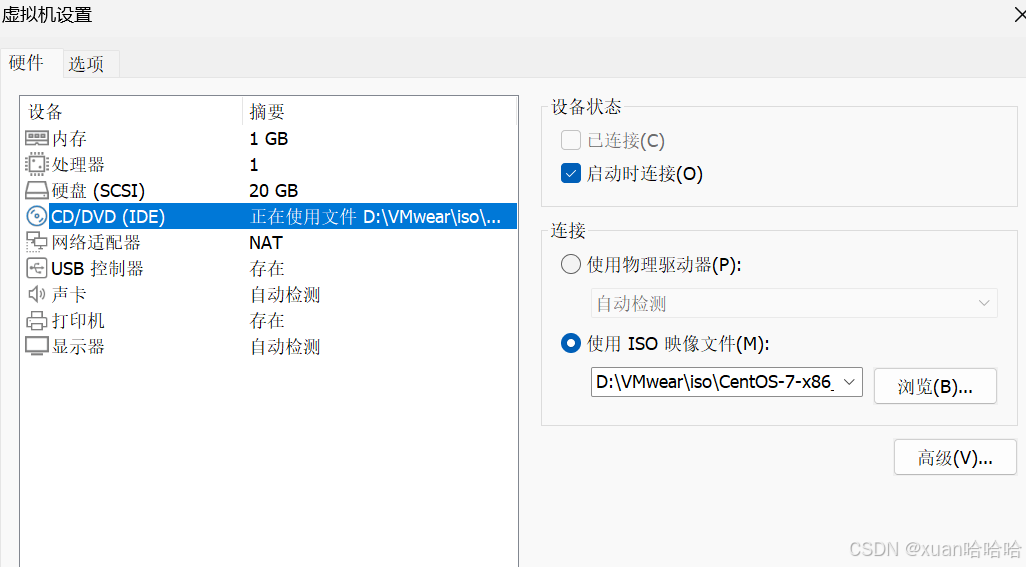Open the 高级(V)... settings button
Image resolution: width=1026 pixels, height=567 pixels.
pyautogui.click(x=955, y=457)
